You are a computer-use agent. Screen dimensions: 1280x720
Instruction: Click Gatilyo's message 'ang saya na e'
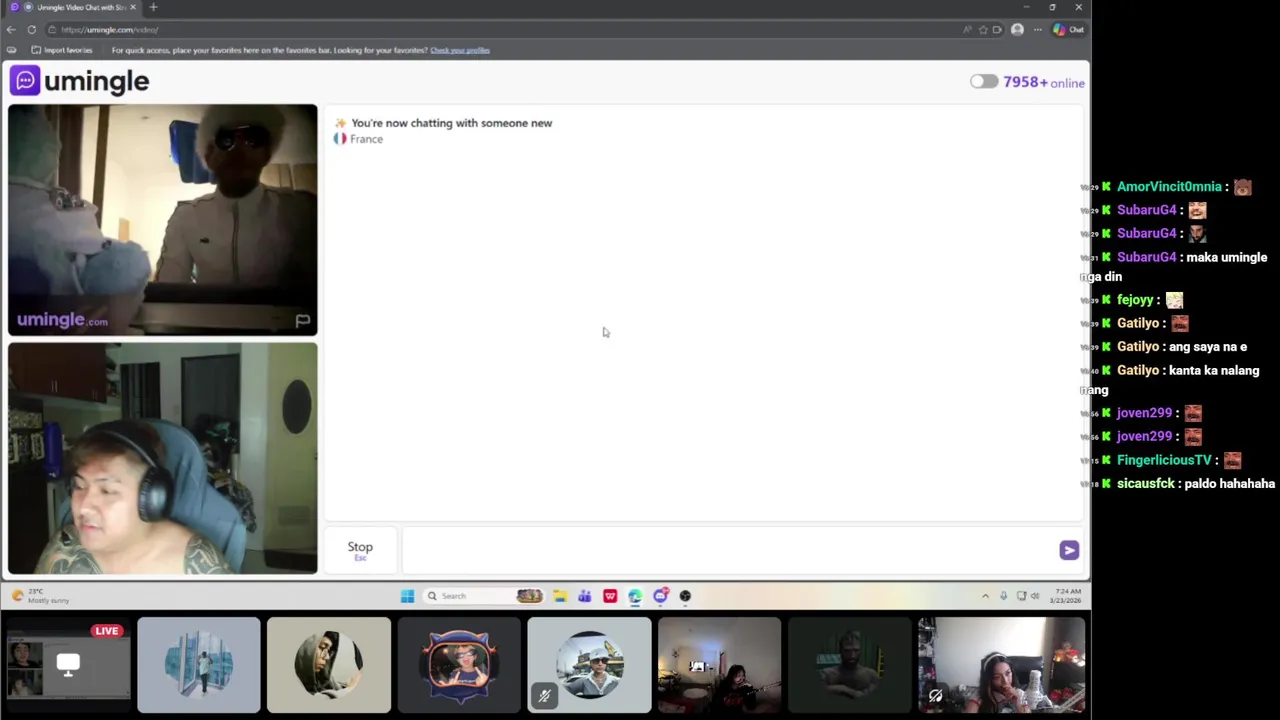(1207, 347)
